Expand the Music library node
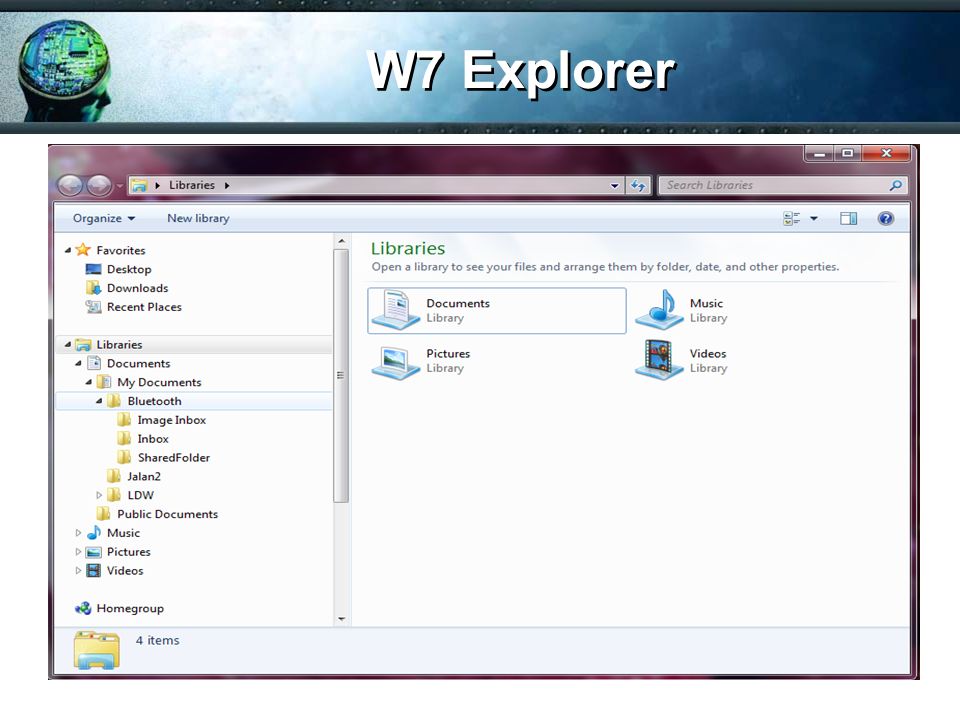The height and width of the screenshot is (720, 960). [x=78, y=533]
